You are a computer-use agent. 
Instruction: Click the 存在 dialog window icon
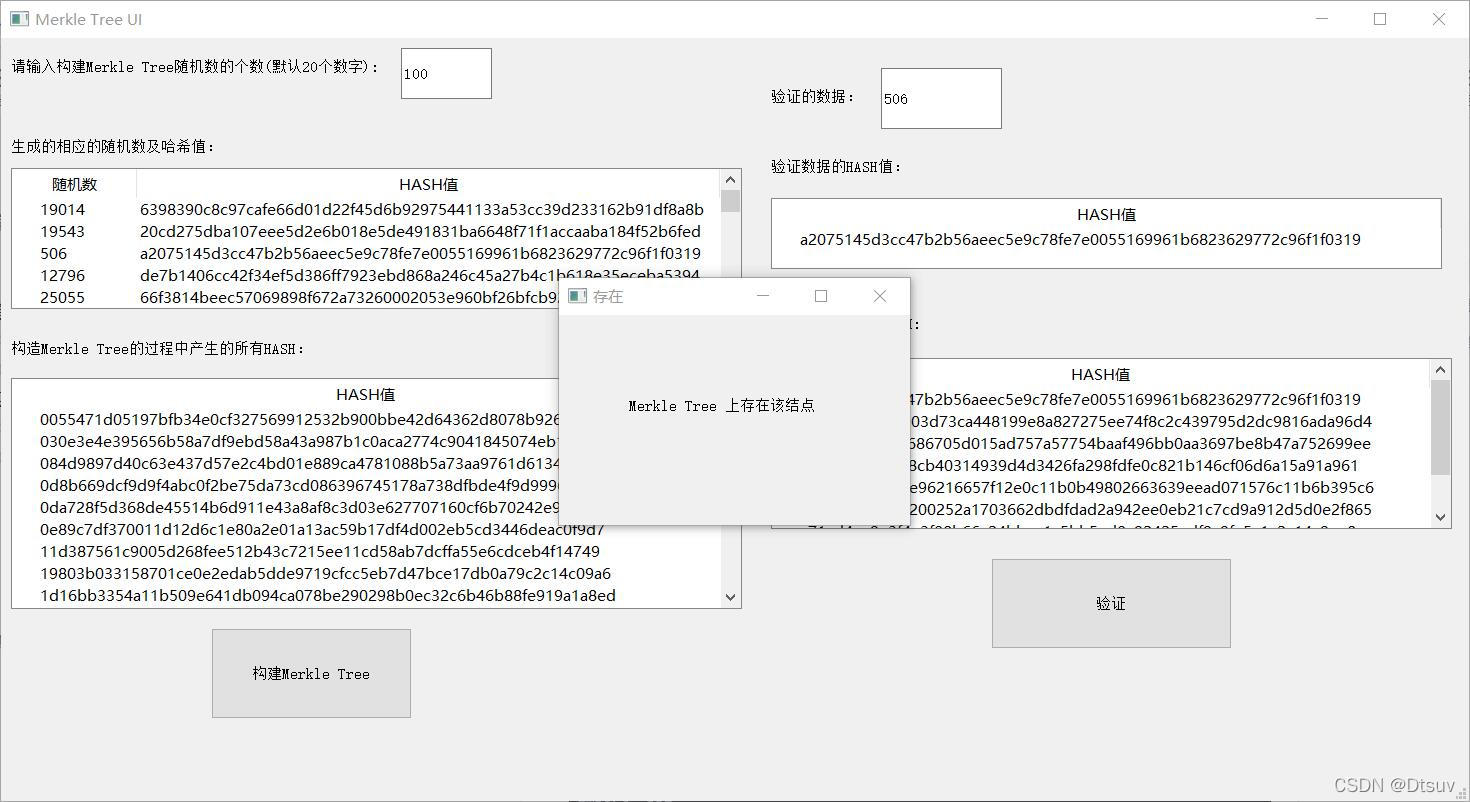click(x=577, y=296)
